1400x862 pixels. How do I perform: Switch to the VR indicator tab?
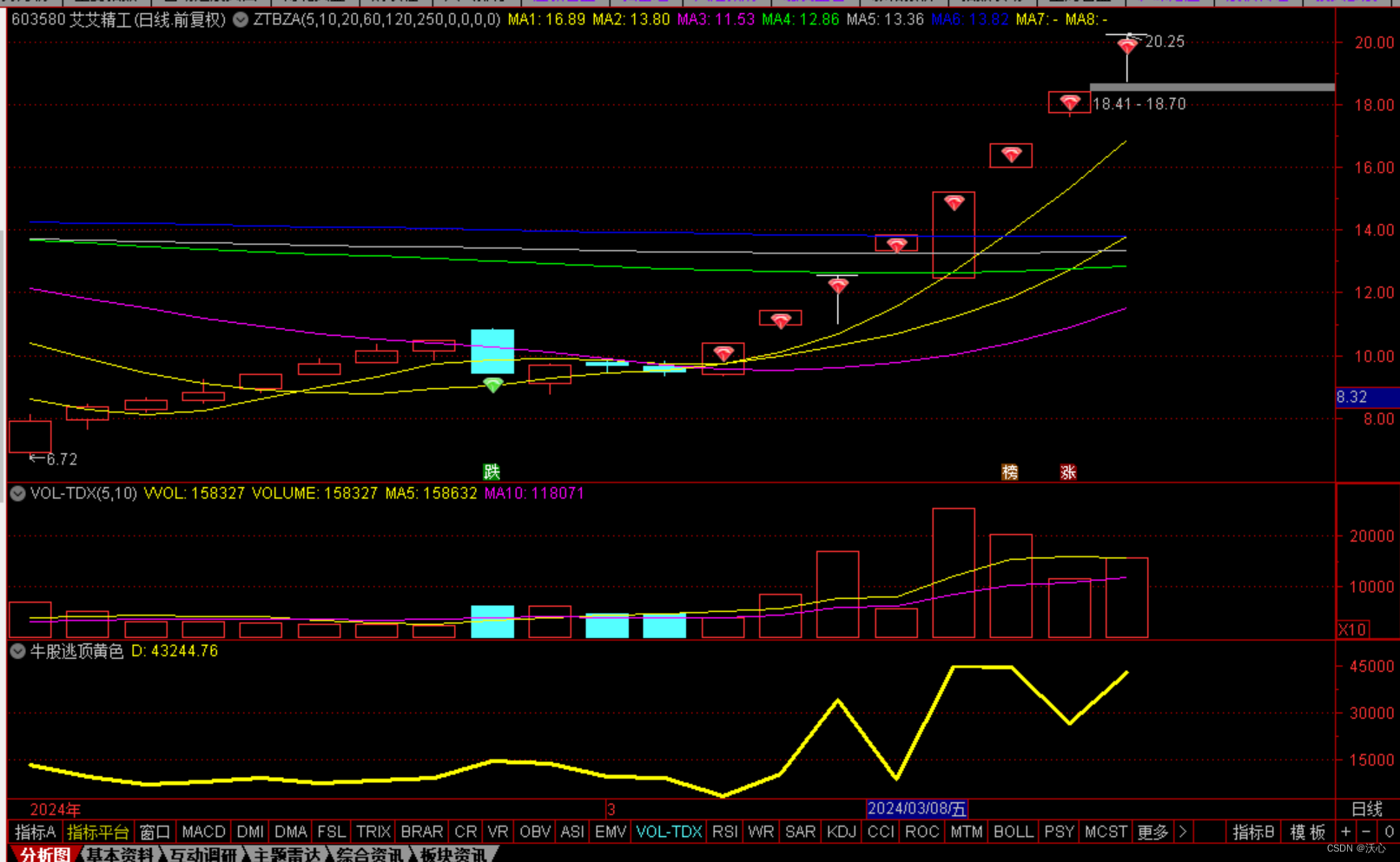click(x=498, y=832)
